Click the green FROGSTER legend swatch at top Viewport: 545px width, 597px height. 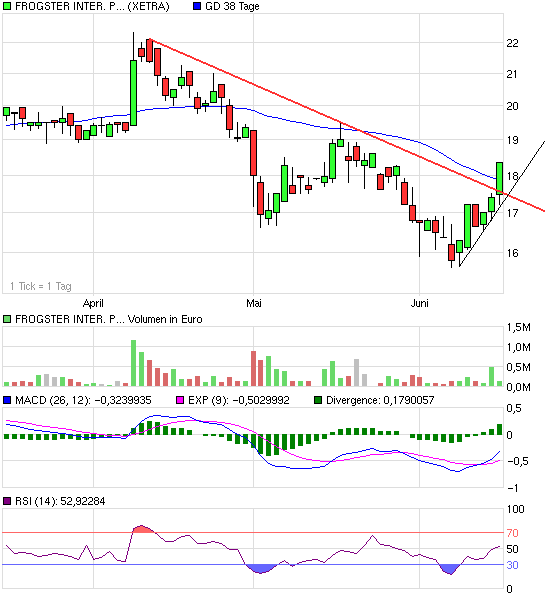(7, 6)
